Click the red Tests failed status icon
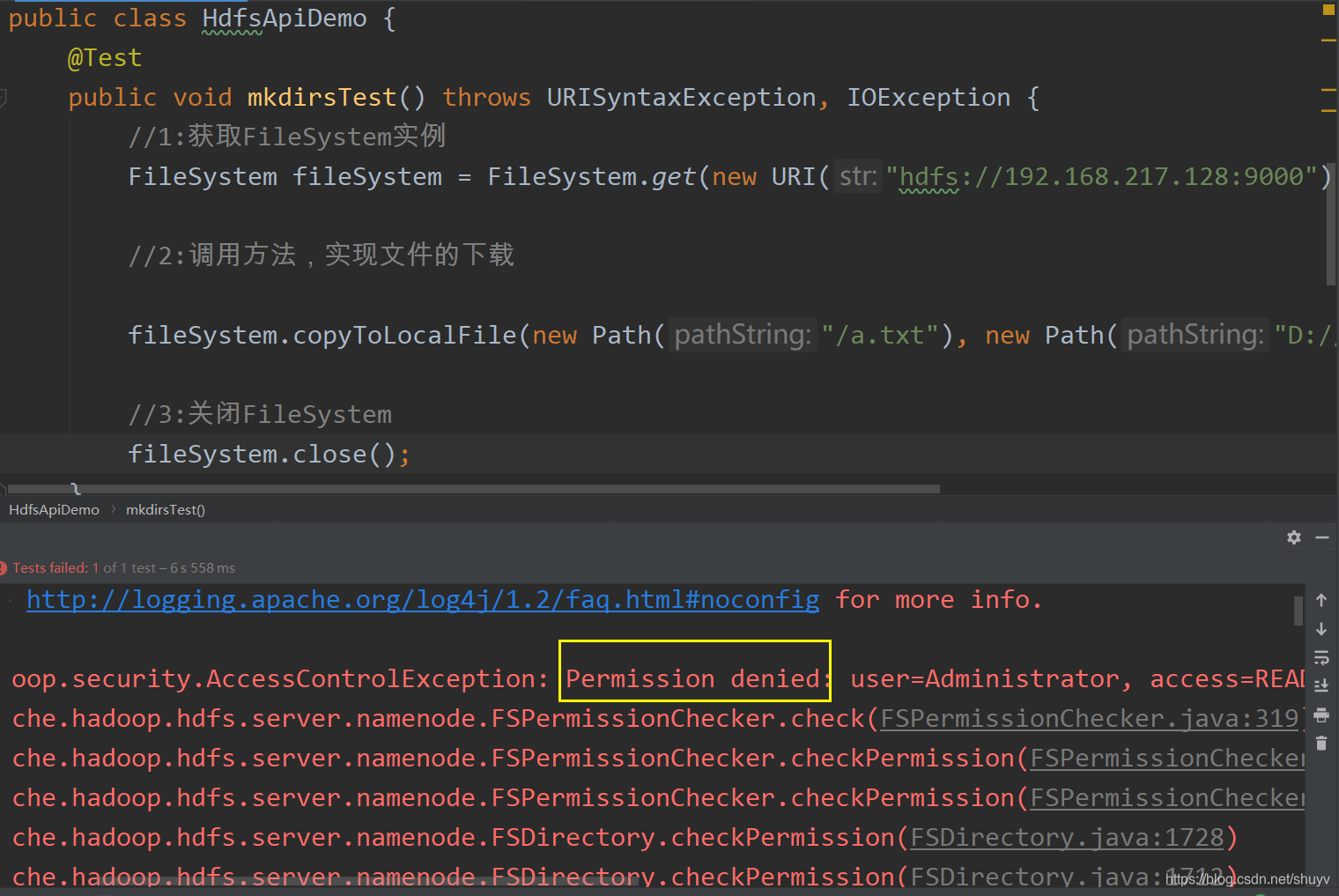Image resolution: width=1339 pixels, height=896 pixels. [x=2, y=567]
